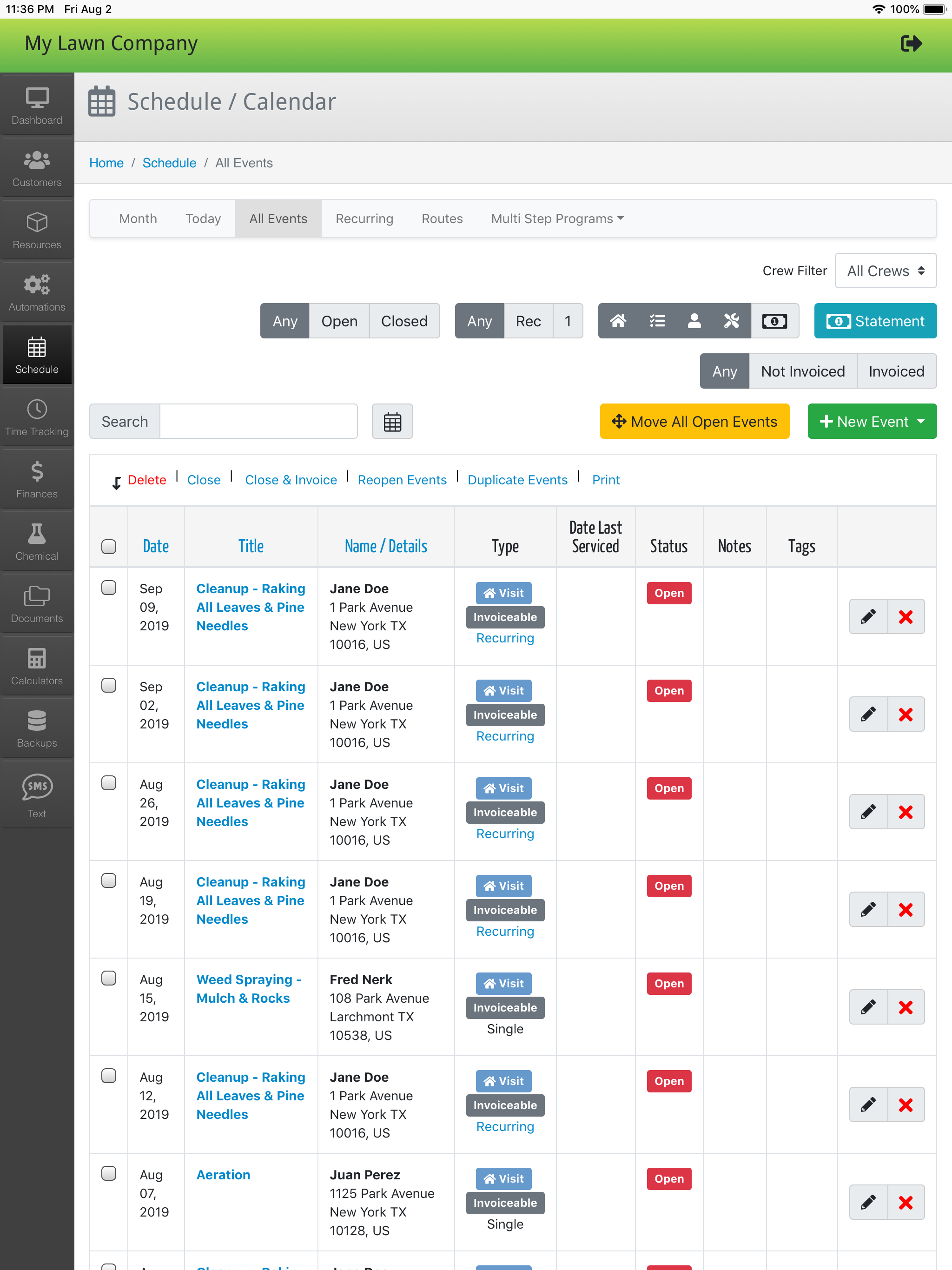
Task: Open the All Crews filter dropdown
Action: [x=885, y=271]
